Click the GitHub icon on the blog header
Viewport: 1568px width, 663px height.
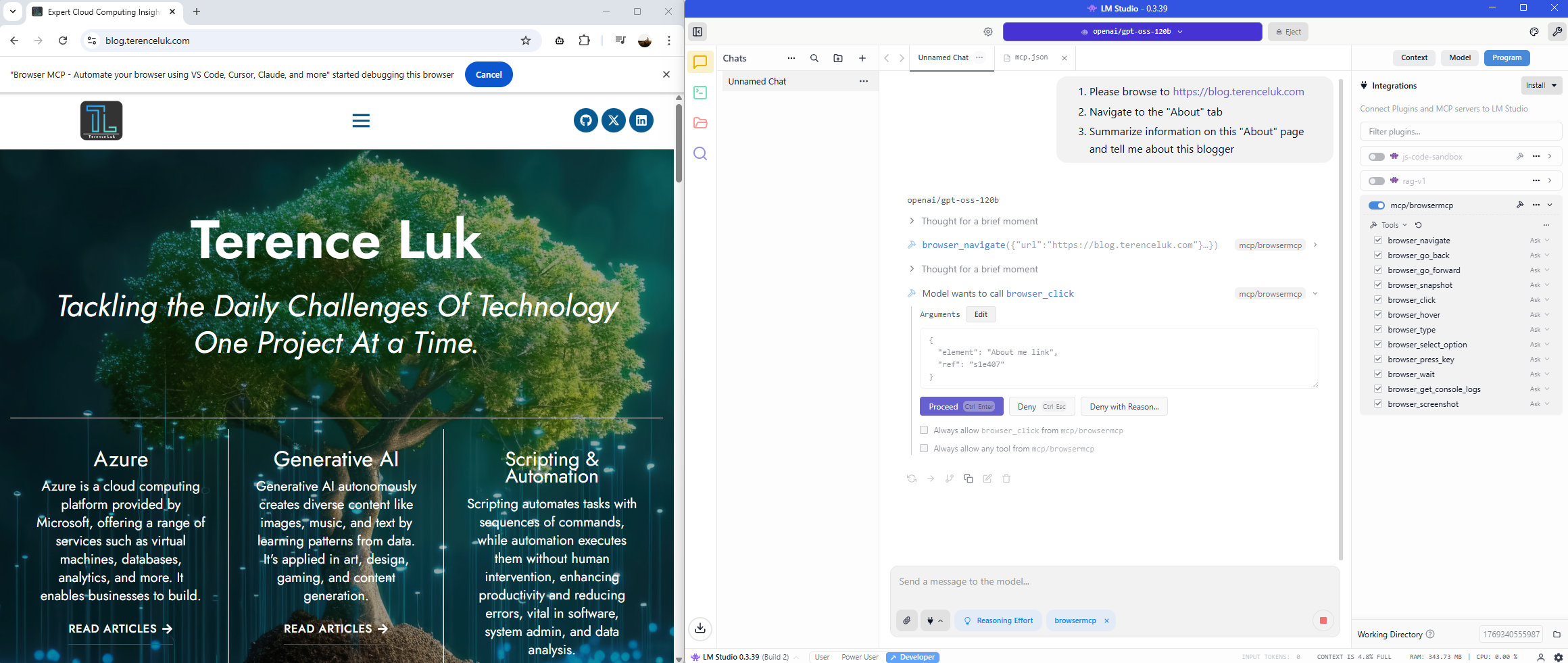[x=585, y=120]
